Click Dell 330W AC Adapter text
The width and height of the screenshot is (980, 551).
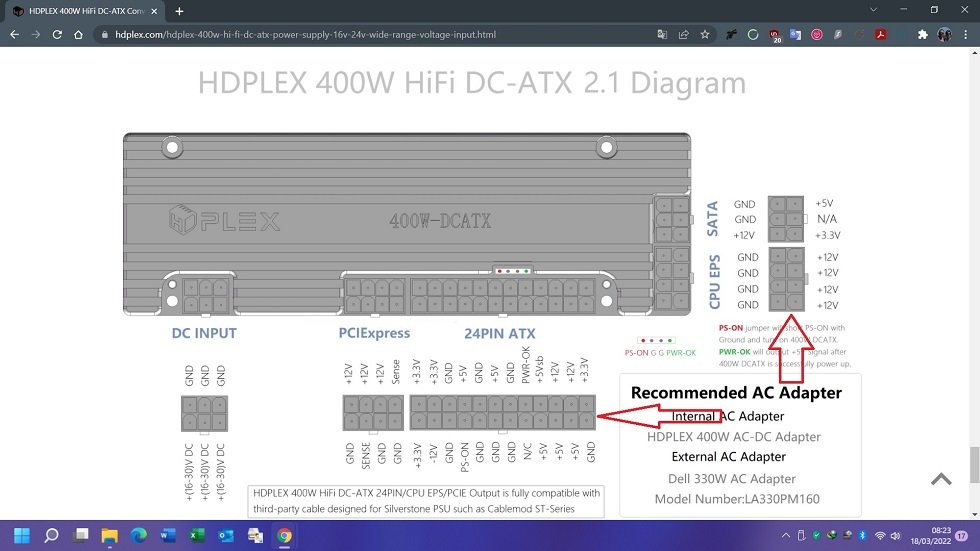coord(732,479)
